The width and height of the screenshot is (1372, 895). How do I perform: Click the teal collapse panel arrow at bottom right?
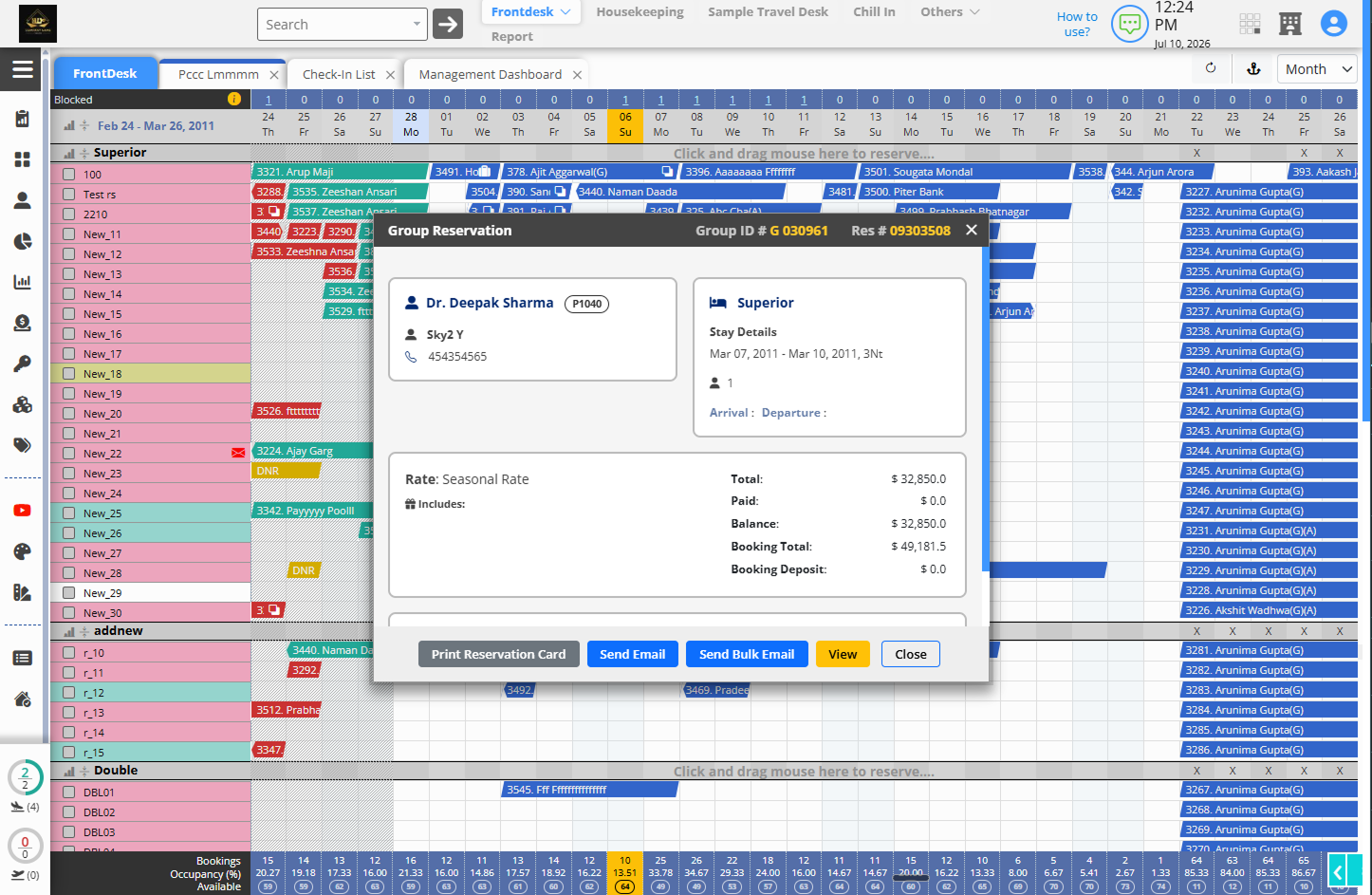[1338, 871]
